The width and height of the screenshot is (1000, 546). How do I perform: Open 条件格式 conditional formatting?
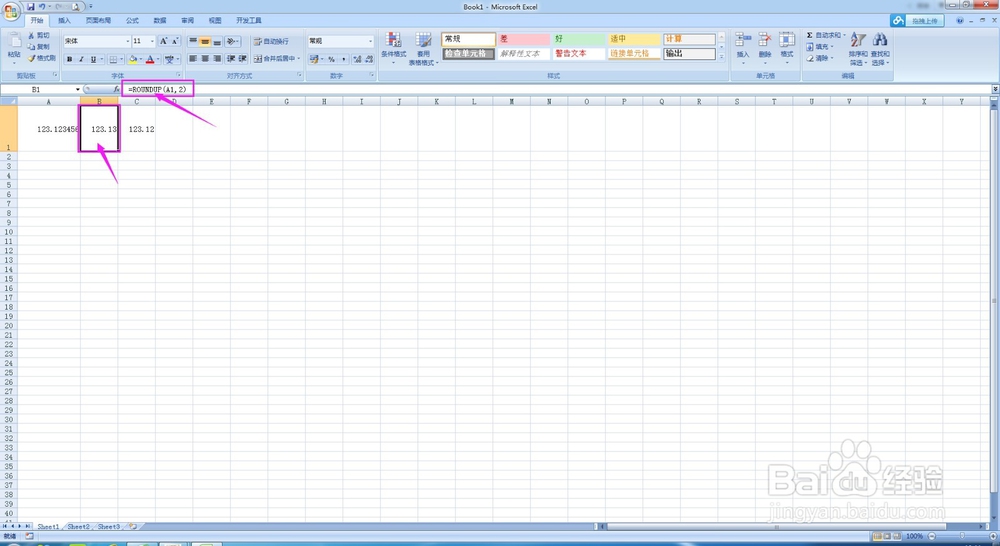coord(393,48)
